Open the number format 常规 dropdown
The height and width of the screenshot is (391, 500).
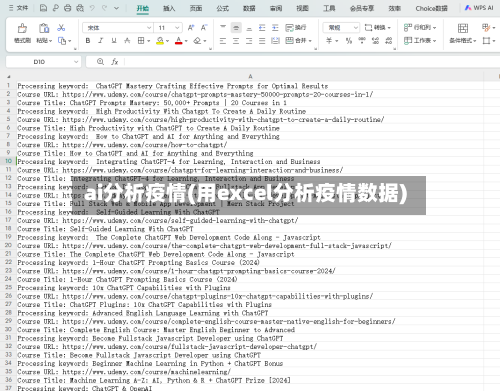tap(356, 28)
